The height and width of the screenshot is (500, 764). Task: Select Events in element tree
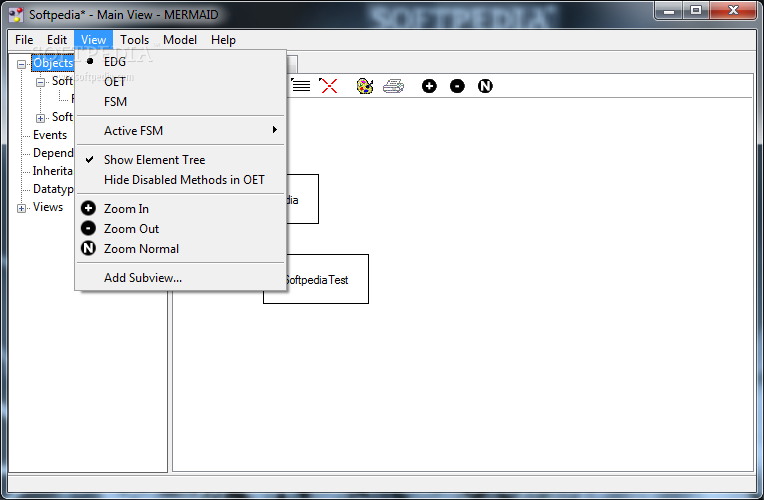pos(50,135)
